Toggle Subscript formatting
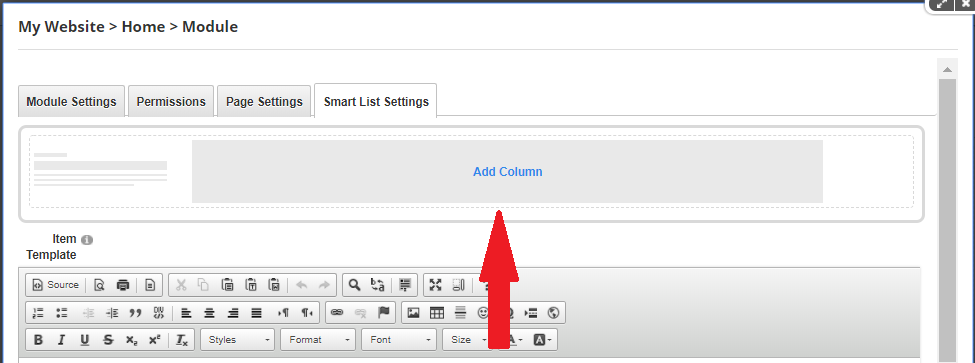The image size is (975, 363). (x=131, y=340)
